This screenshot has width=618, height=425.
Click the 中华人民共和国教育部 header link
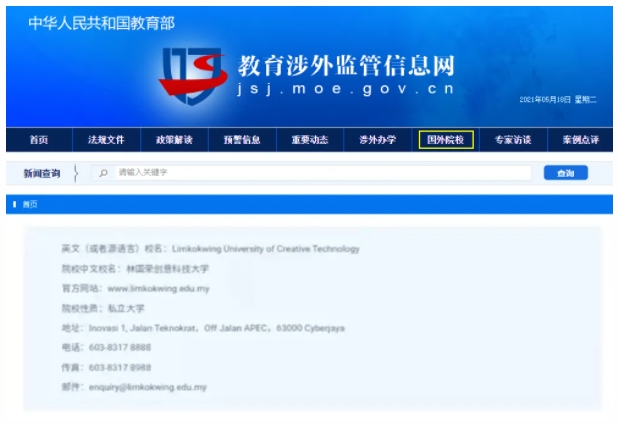click(102, 23)
